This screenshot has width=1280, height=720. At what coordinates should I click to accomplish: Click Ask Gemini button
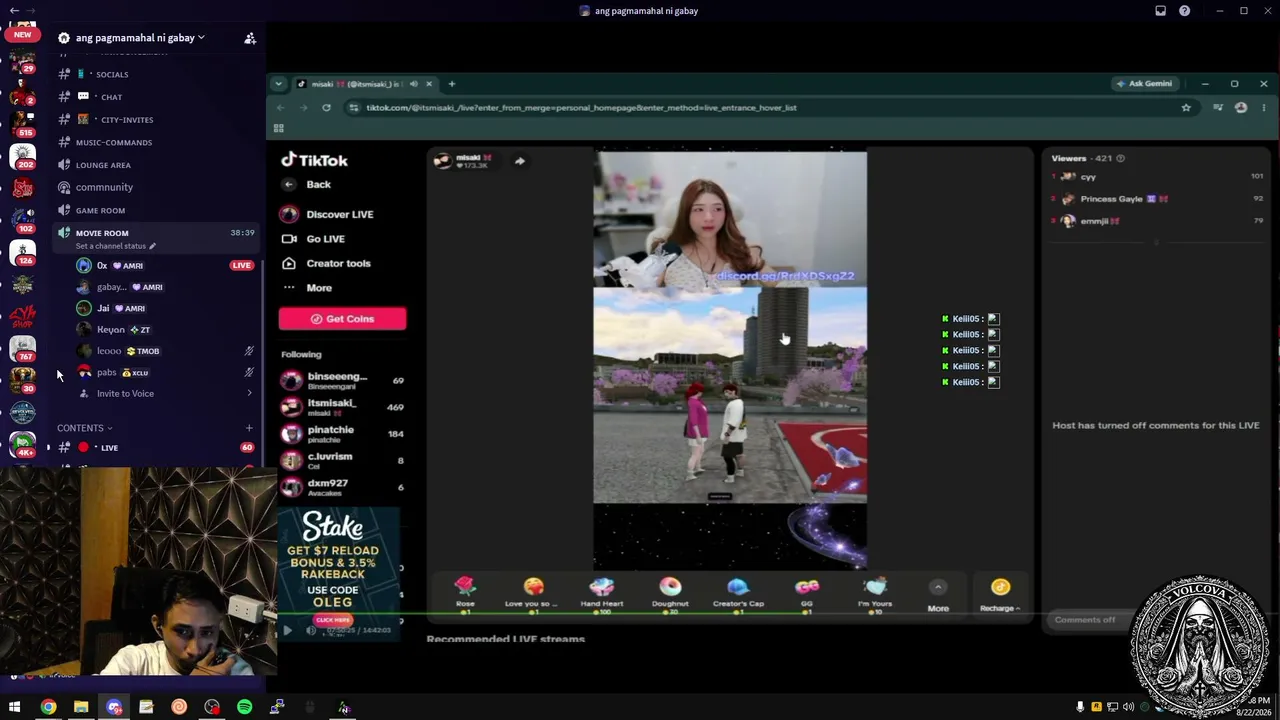pos(1144,84)
